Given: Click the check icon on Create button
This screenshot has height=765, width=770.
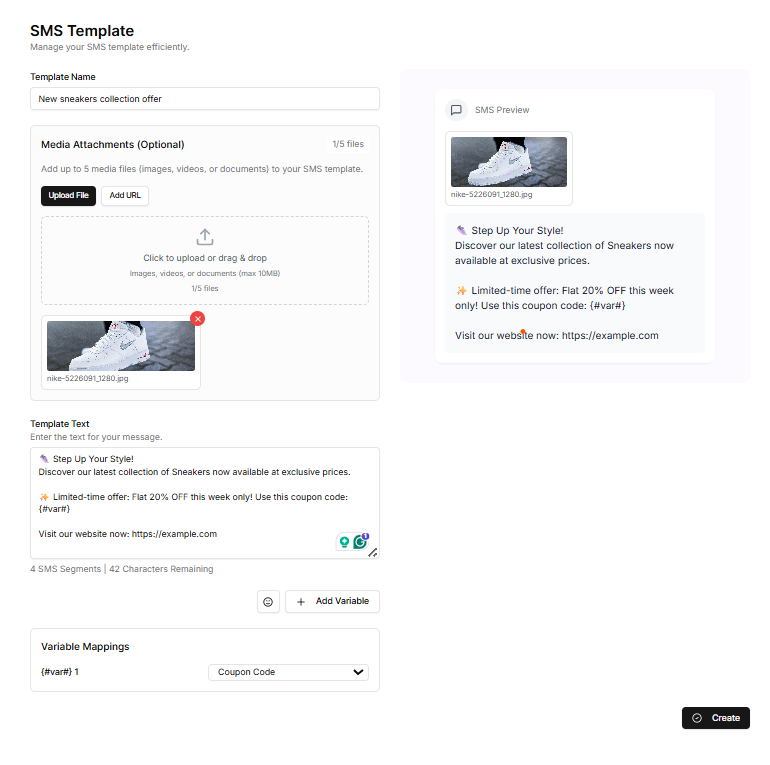Looking at the screenshot, I should click(x=697, y=718).
